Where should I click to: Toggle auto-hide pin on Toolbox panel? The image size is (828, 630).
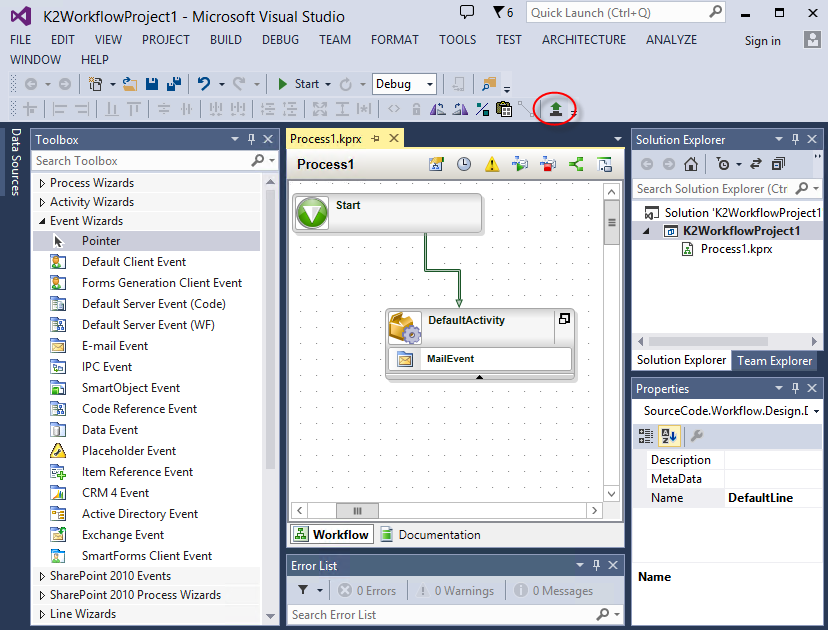251,139
